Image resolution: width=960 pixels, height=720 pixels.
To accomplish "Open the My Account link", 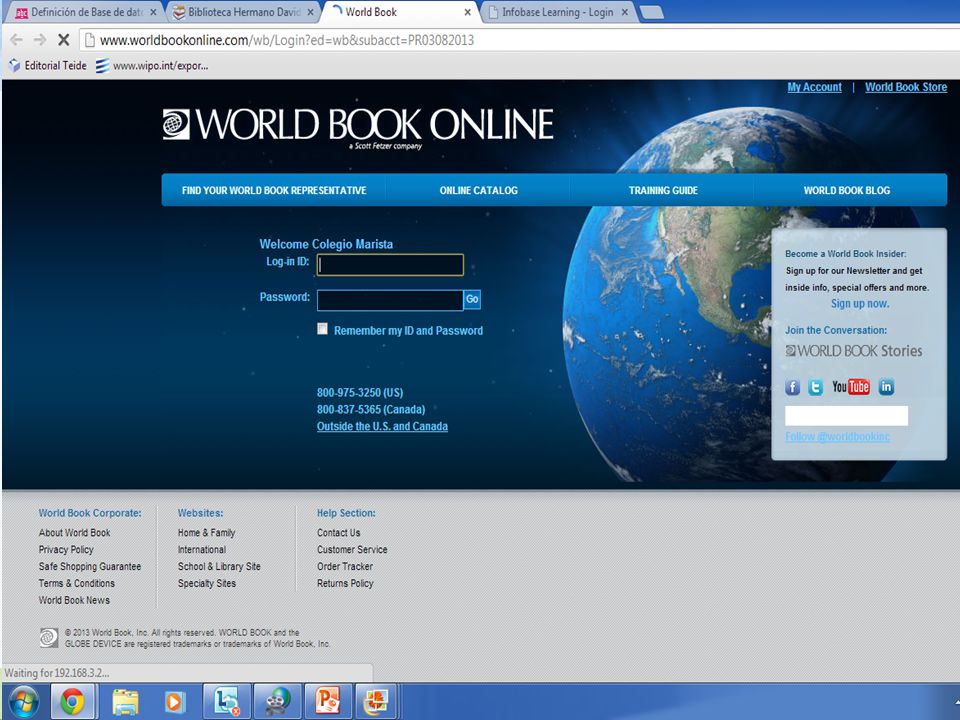I will click(x=814, y=87).
